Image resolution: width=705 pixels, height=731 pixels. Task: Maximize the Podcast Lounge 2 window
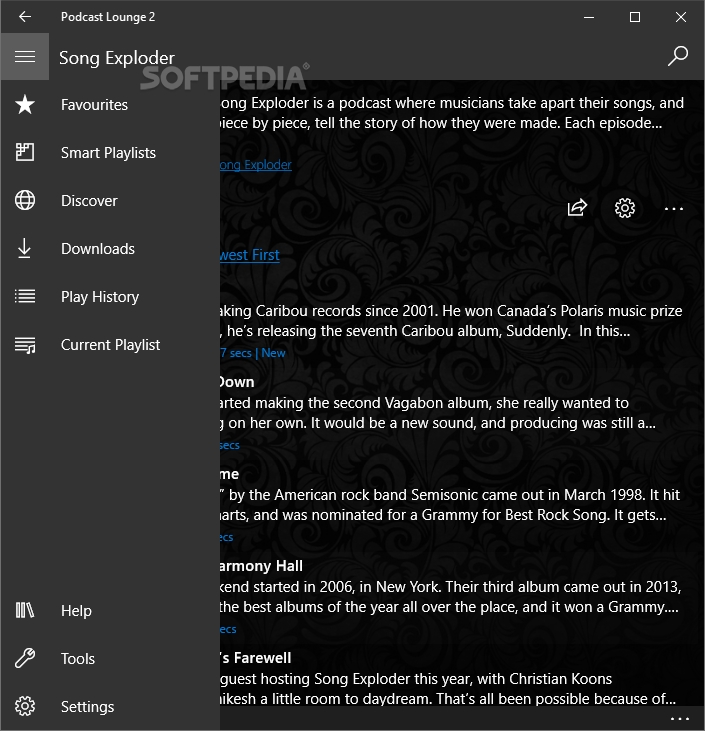pyautogui.click(x=635, y=17)
